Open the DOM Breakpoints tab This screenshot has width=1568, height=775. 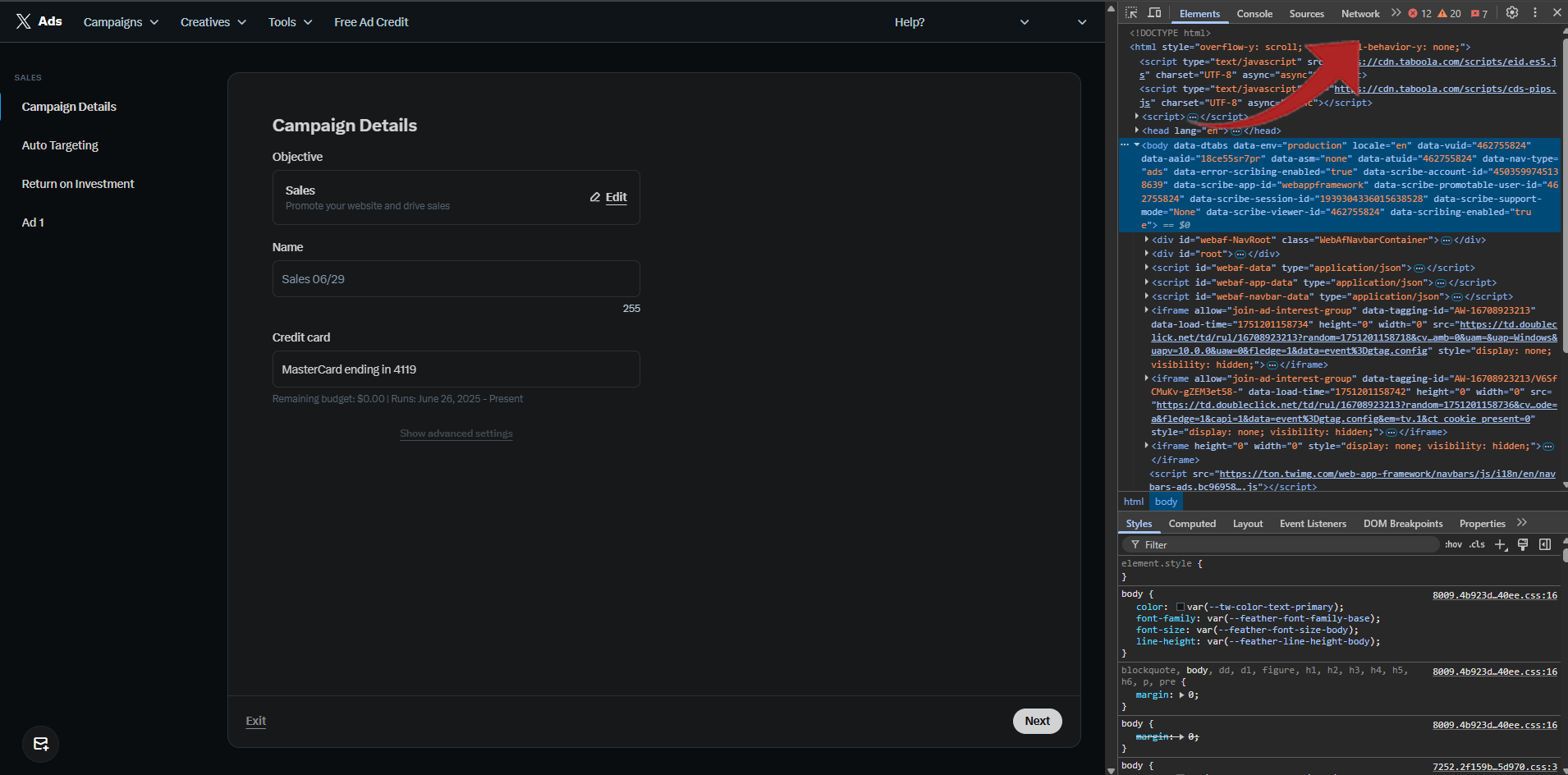point(1403,524)
